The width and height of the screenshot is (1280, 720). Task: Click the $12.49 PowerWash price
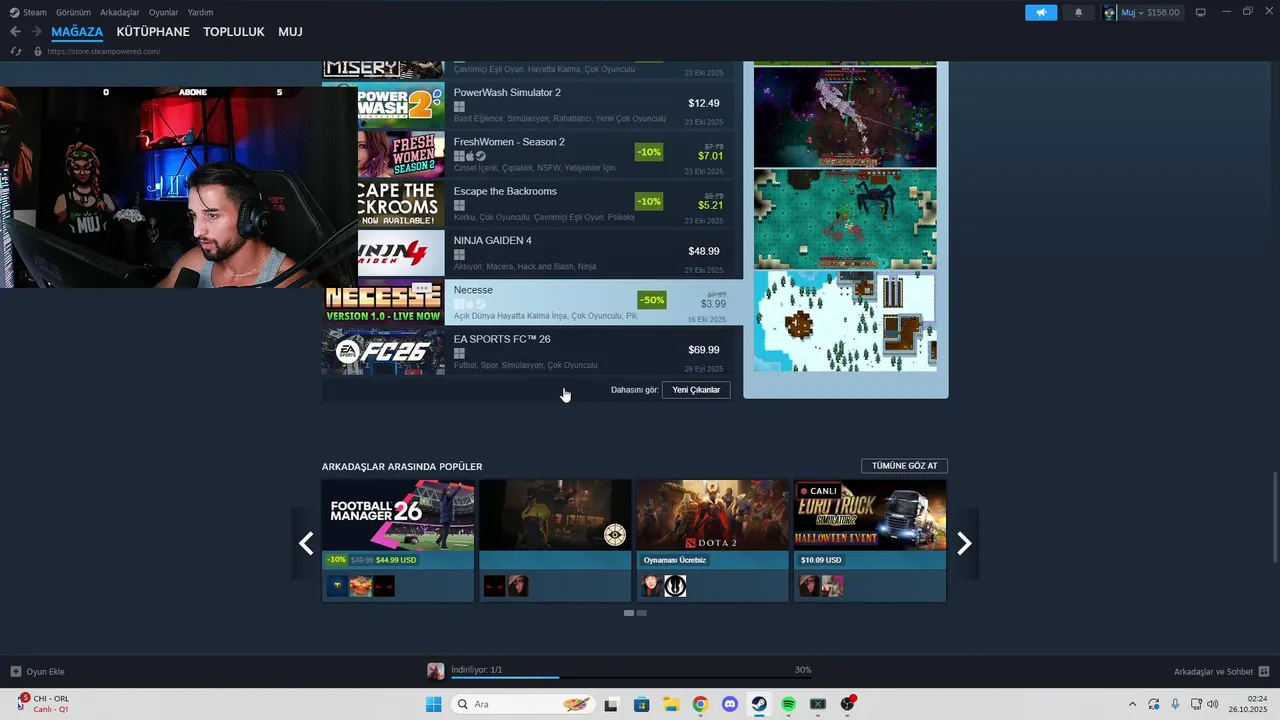[704, 103]
